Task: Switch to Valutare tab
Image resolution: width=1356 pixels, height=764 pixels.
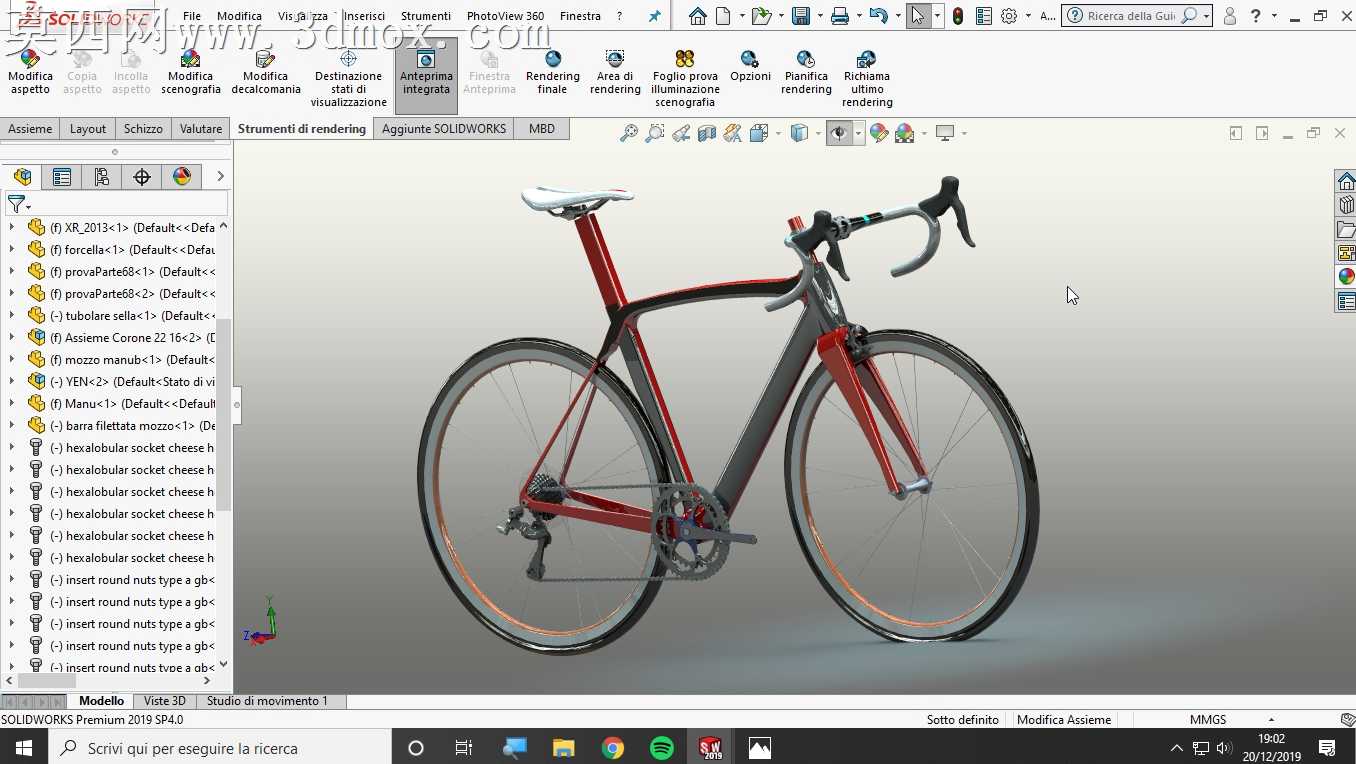Action: tap(201, 129)
